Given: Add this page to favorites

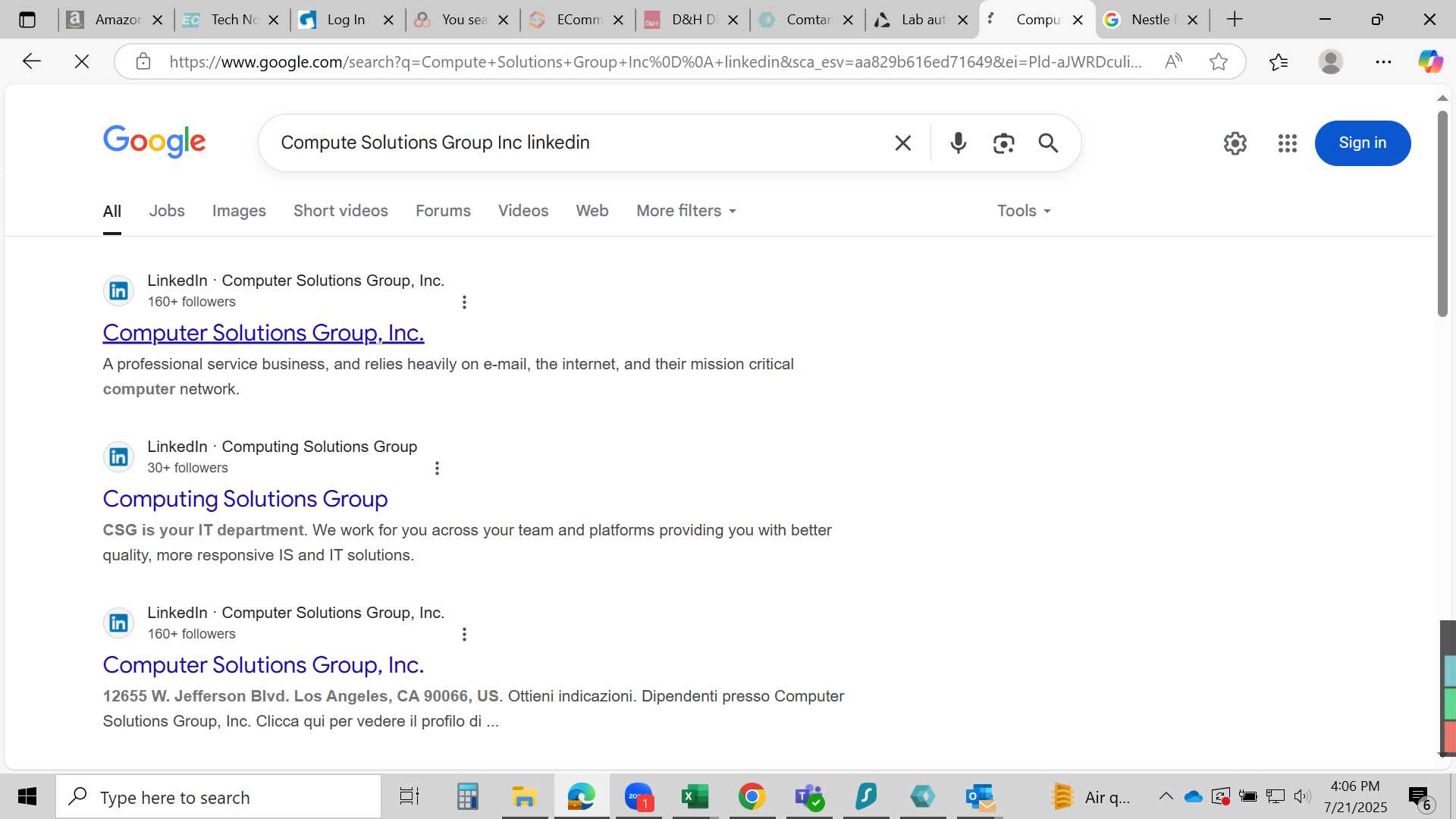Looking at the screenshot, I should tap(1219, 61).
